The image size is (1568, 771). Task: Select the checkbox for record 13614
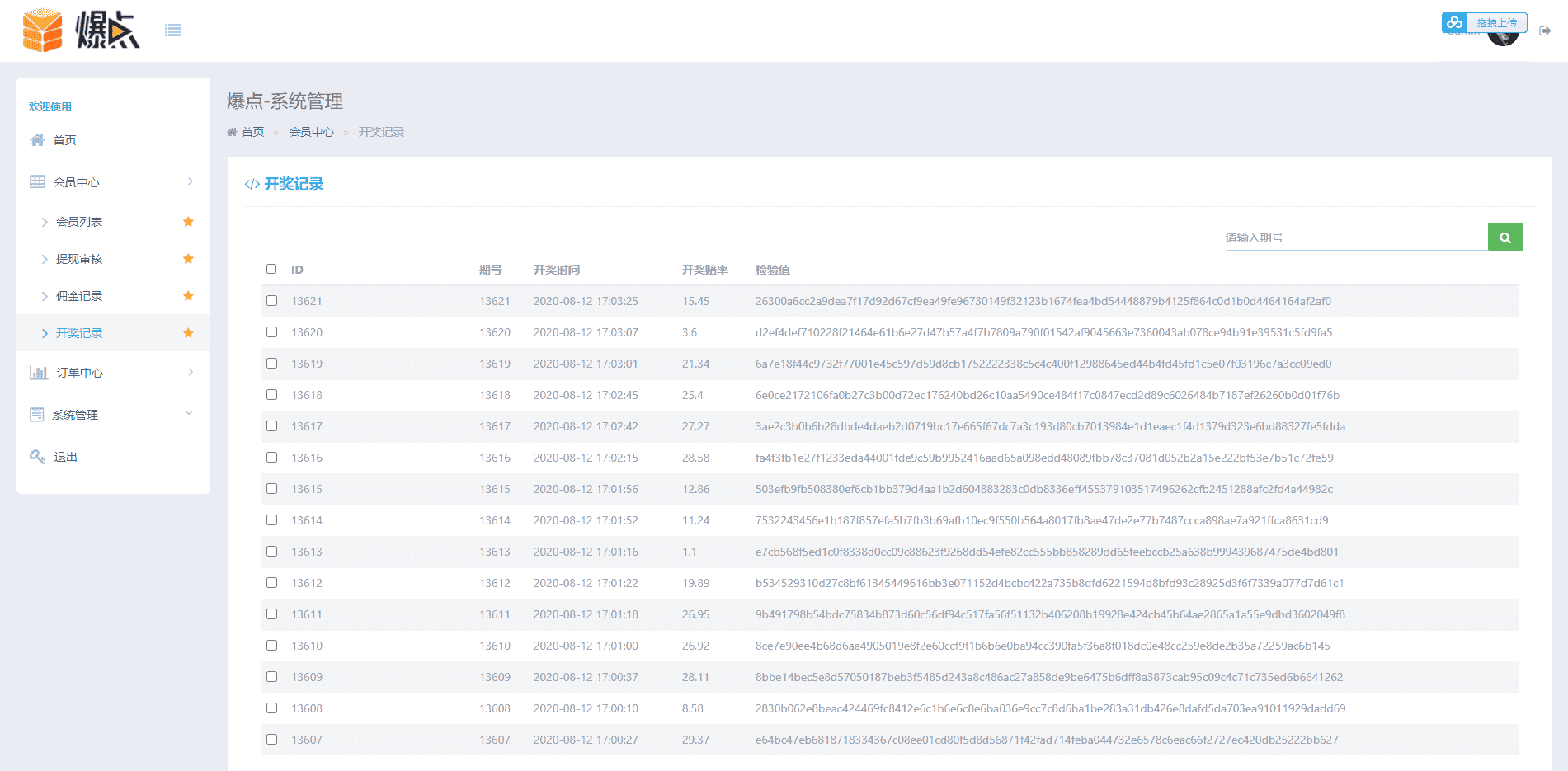tap(271, 520)
